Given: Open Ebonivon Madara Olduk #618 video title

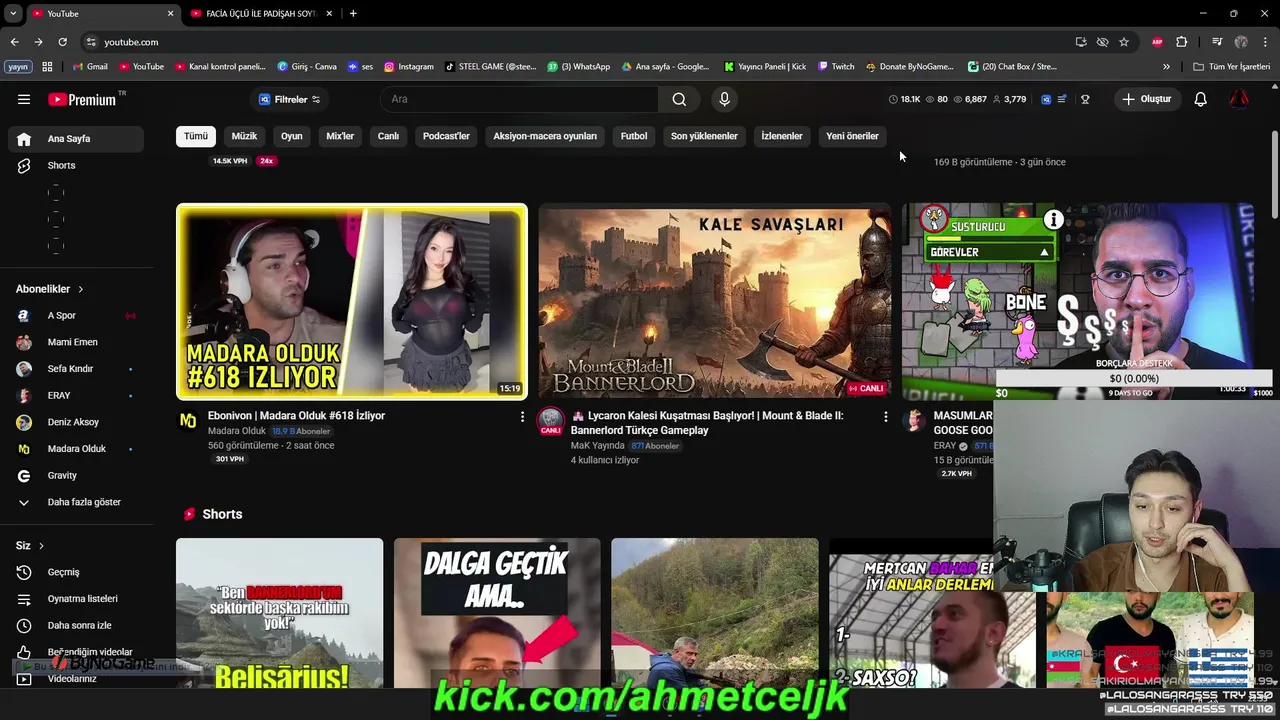Looking at the screenshot, I should click(x=296, y=415).
